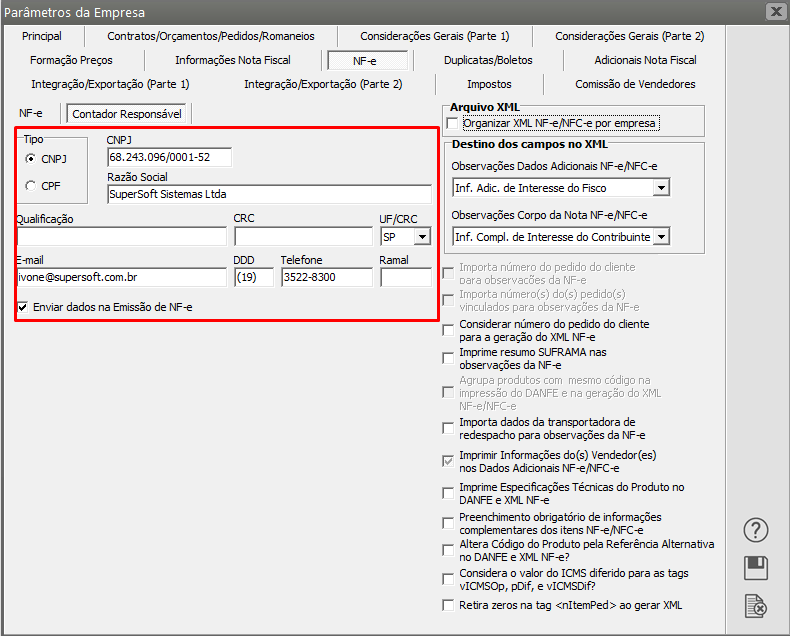The width and height of the screenshot is (790, 636).
Task: Uncheck Enviar dados na Emissão de NF-e
Action: point(23,307)
